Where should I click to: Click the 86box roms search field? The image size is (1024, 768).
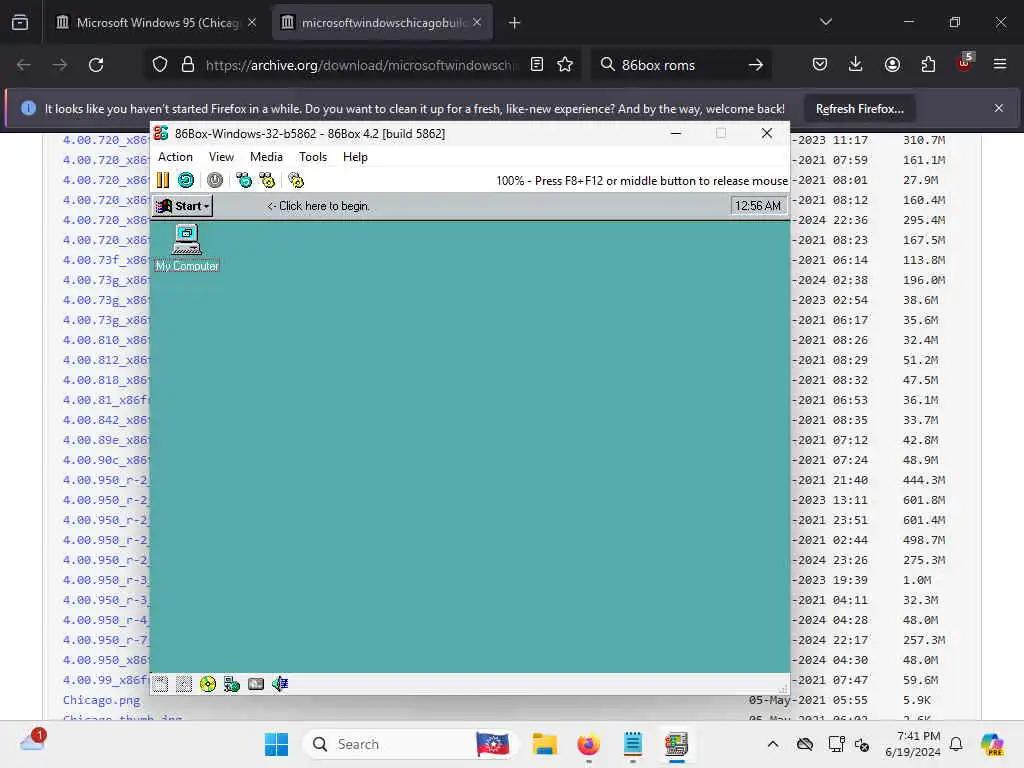click(679, 65)
